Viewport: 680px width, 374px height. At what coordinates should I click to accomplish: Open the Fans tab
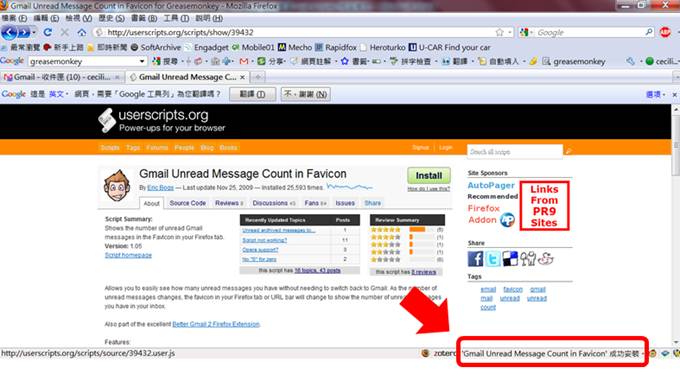coord(315,203)
